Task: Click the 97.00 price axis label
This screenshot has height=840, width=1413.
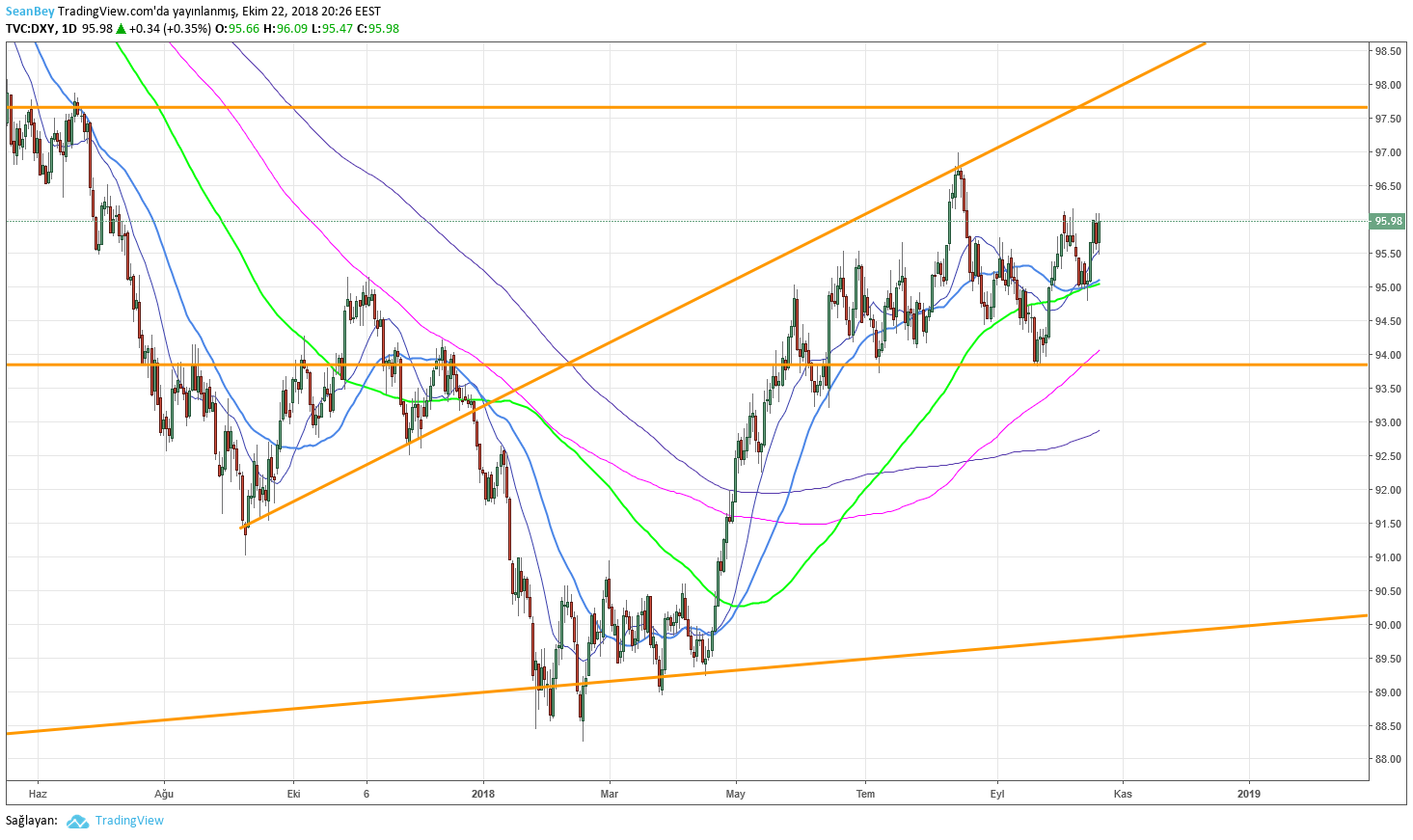Action: point(1388,152)
